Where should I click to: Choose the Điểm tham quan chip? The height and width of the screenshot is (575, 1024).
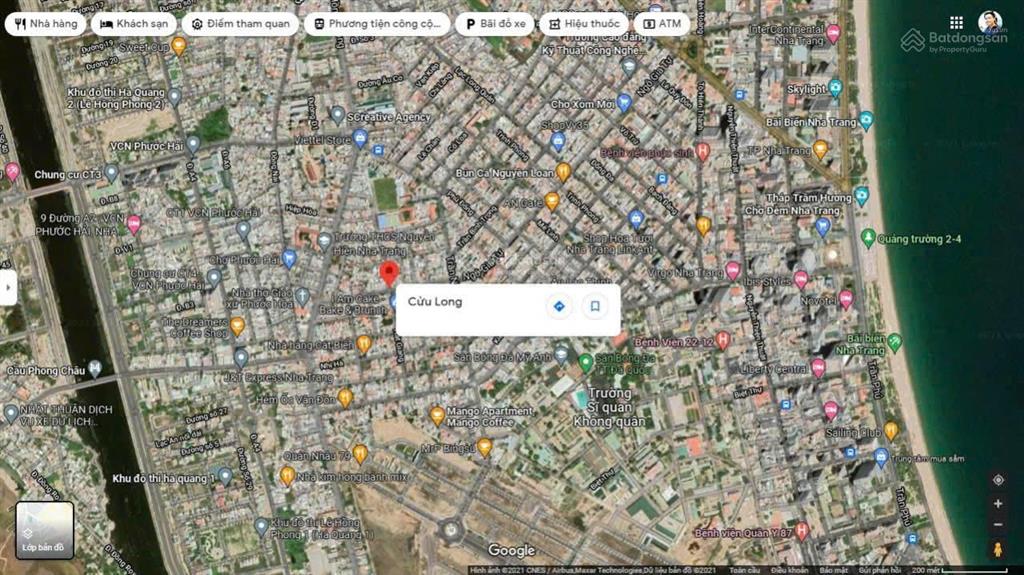point(240,23)
